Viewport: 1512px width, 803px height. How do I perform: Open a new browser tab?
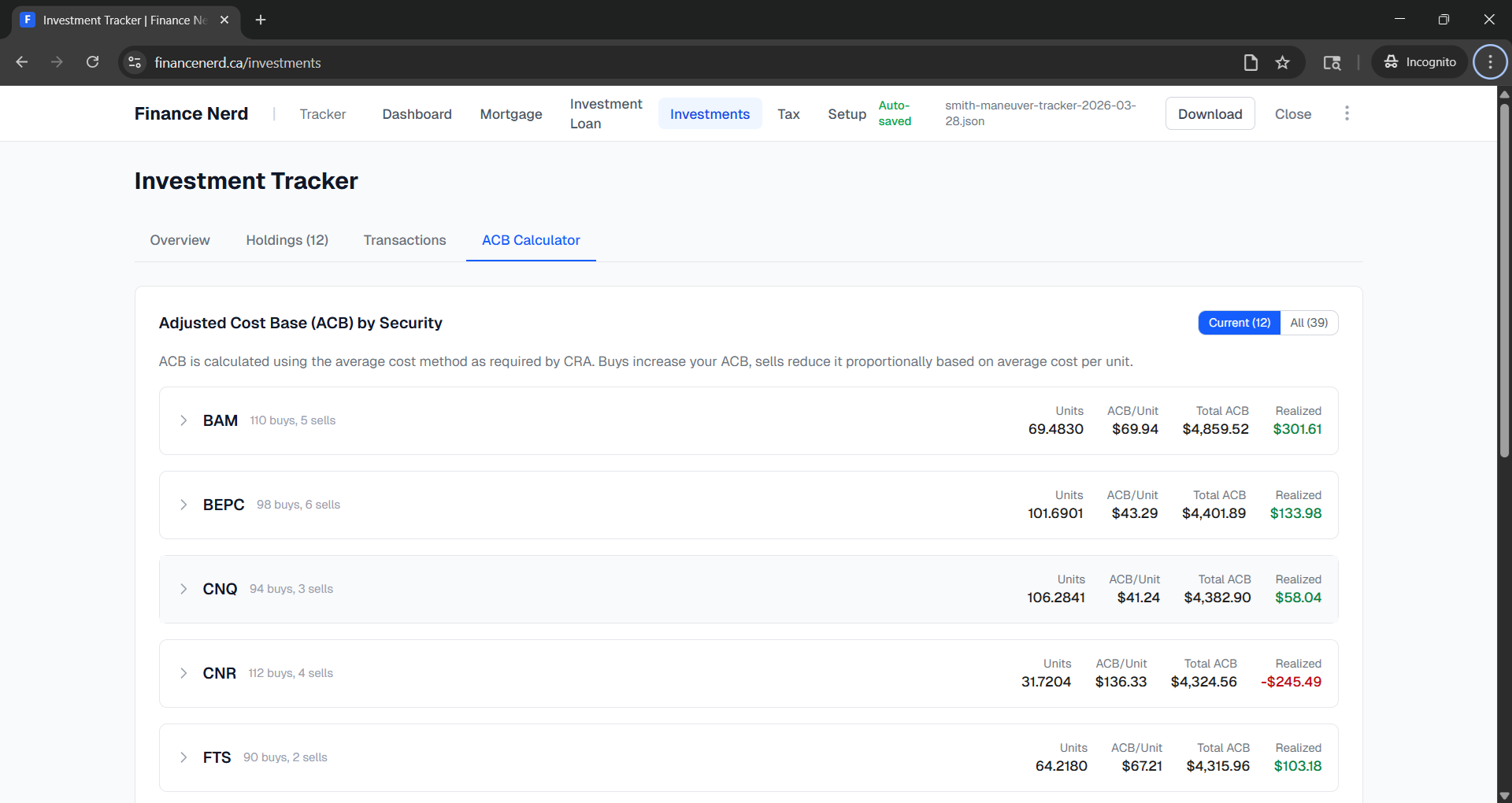point(261,20)
